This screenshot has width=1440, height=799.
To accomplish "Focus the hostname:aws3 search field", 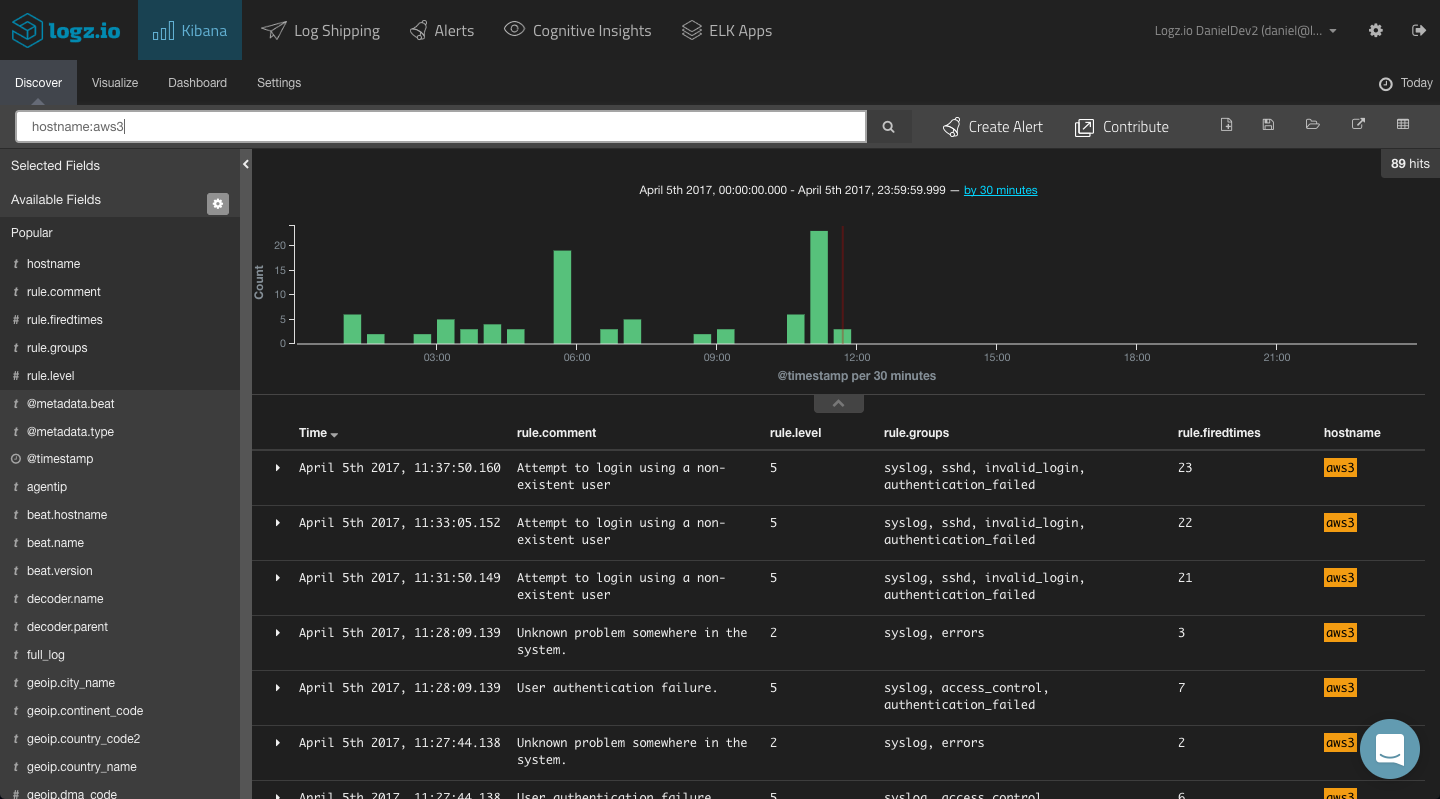I will coord(441,127).
